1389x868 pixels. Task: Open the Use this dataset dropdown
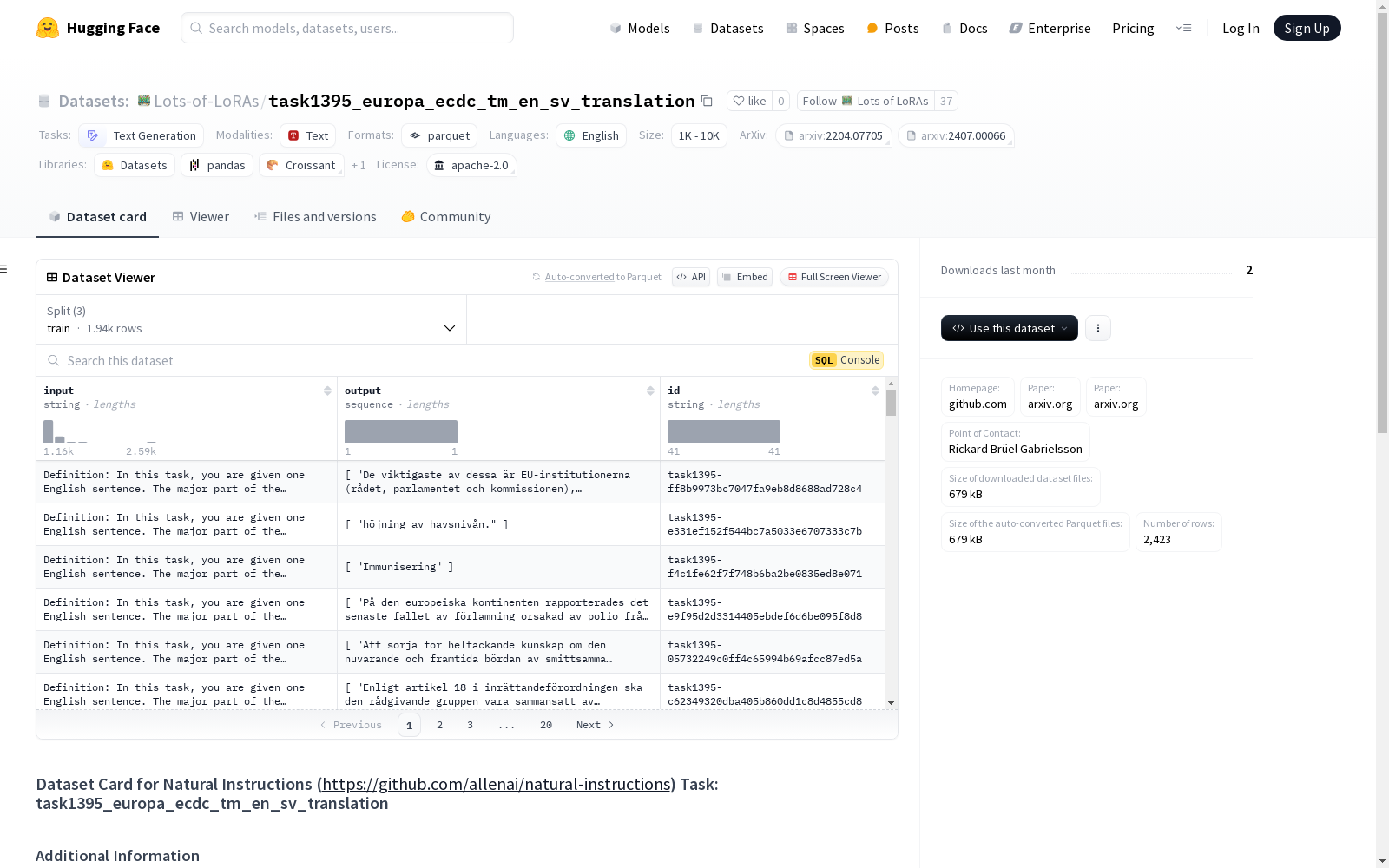[x=1010, y=328]
